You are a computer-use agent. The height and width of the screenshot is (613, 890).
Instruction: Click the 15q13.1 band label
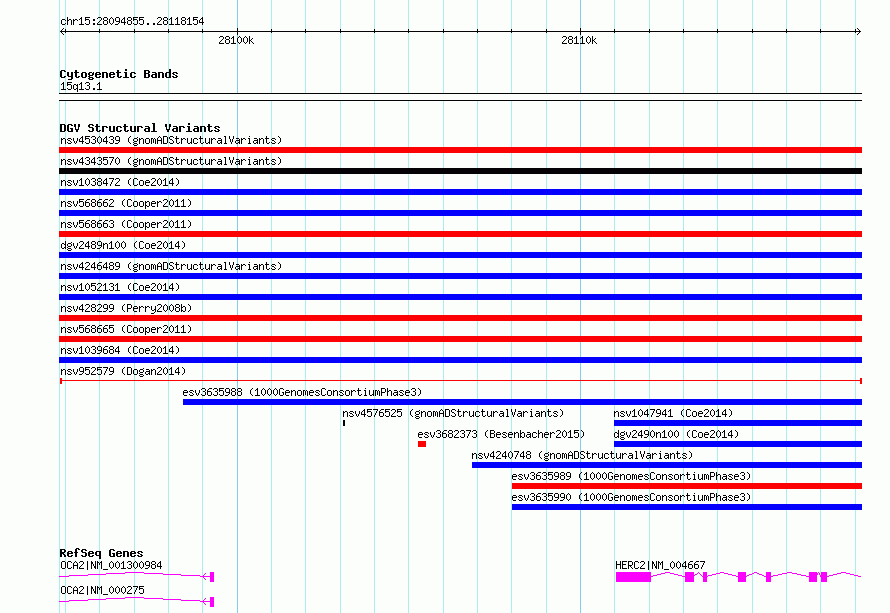[x=81, y=86]
